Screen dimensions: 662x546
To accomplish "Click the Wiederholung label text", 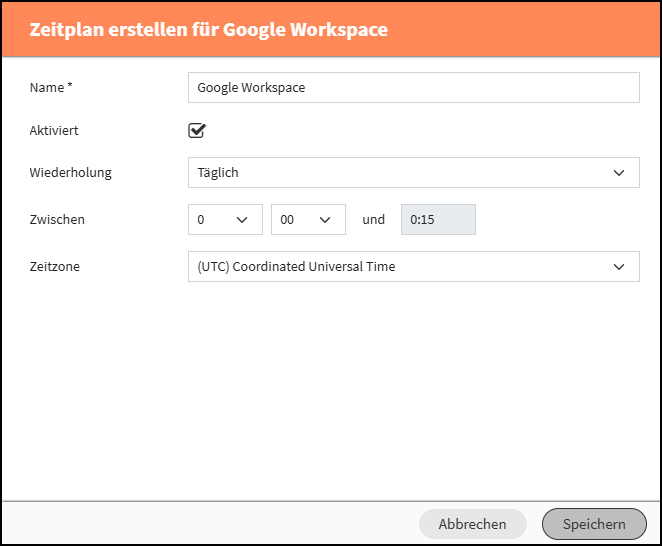I will [71, 173].
